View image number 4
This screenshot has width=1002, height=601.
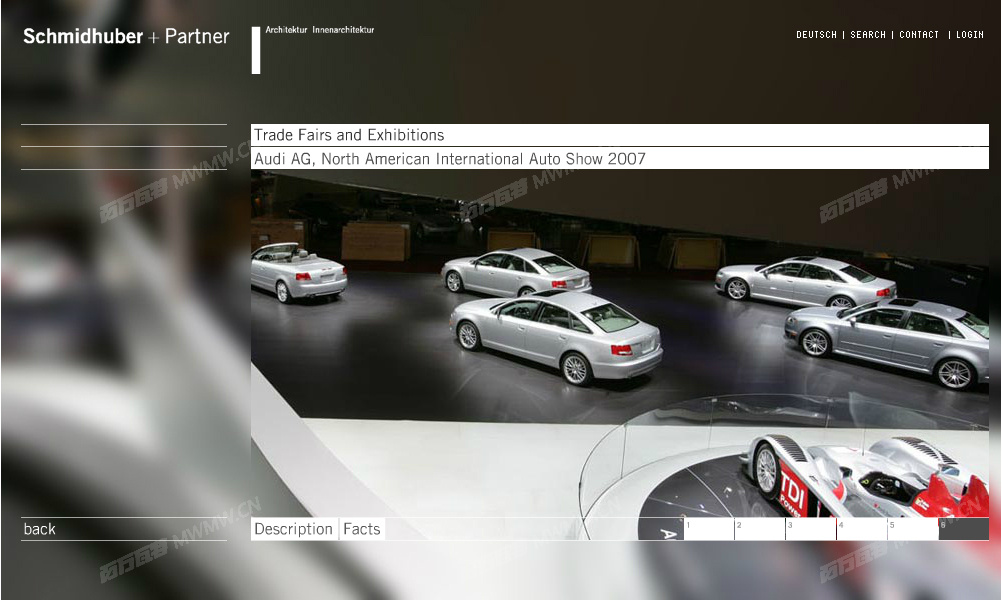point(862,529)
